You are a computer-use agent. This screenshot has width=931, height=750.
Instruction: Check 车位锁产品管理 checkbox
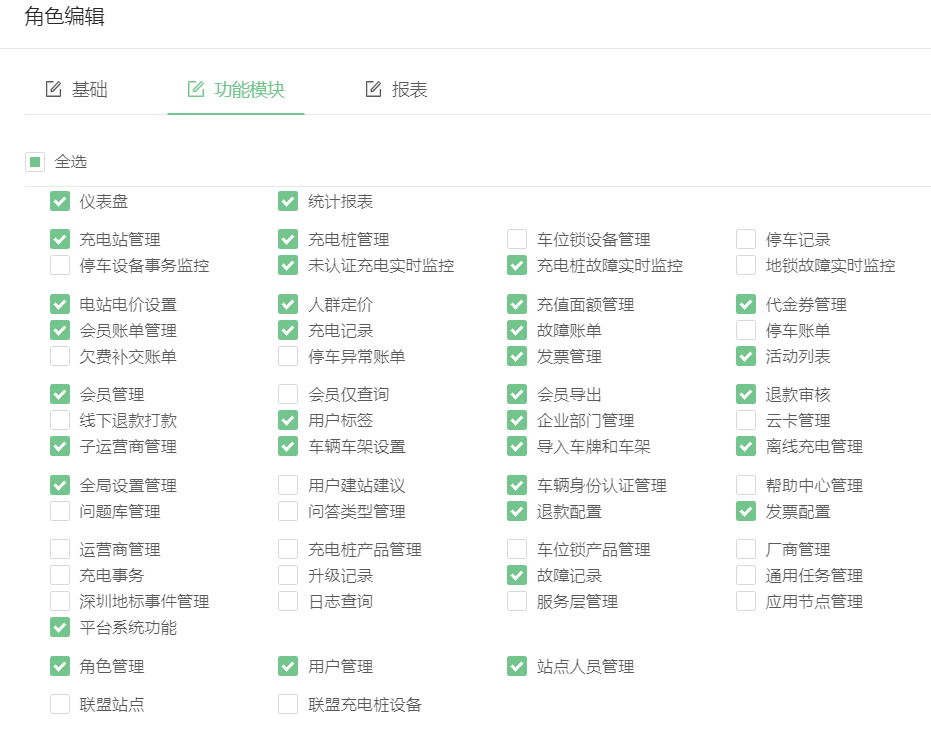[x=517, y=549]
